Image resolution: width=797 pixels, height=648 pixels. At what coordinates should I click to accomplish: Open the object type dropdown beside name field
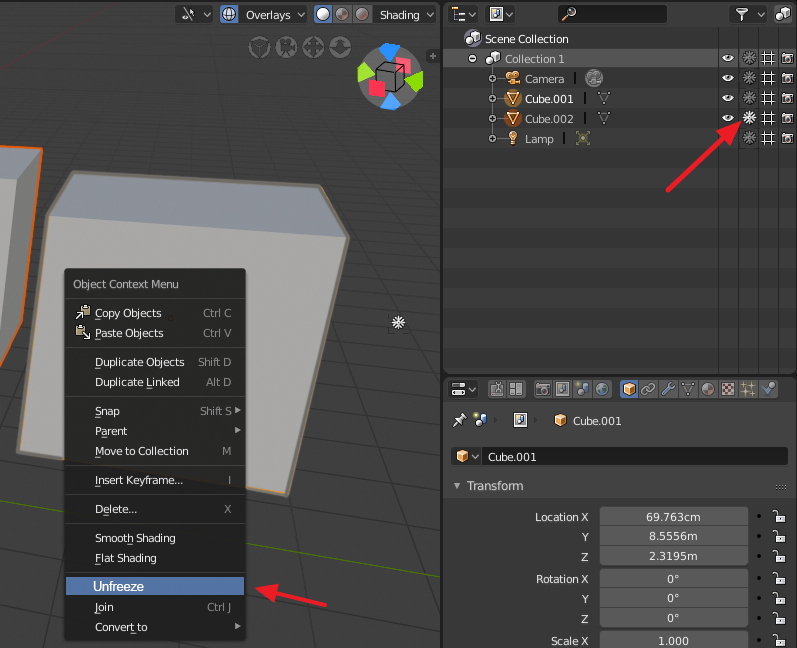[x=467, y=456]
